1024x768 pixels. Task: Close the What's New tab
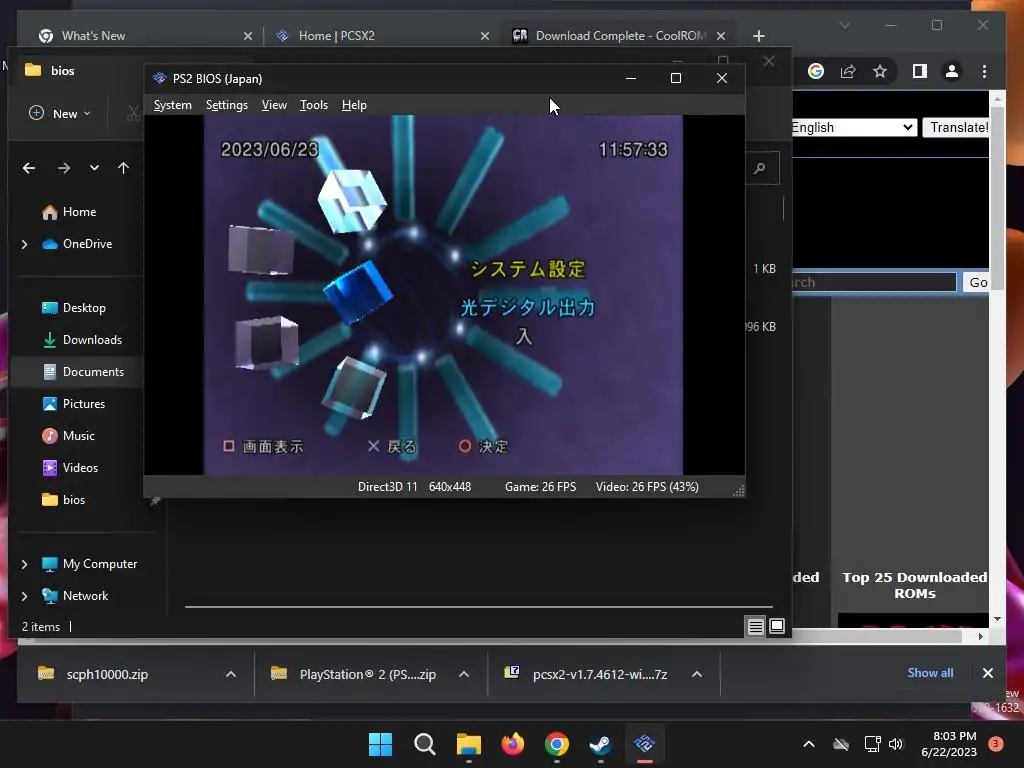pyautogui.click(x=248, y=36)
